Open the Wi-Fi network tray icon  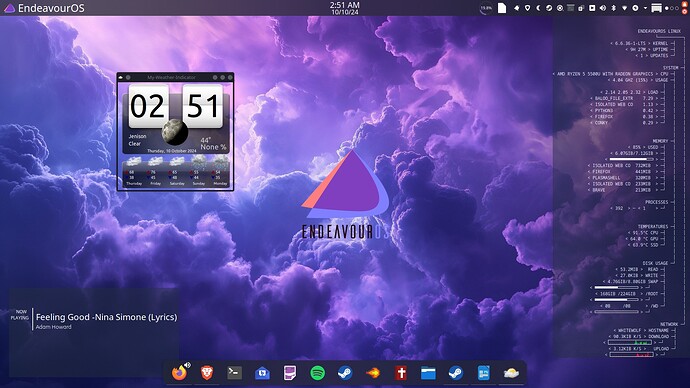click(624, 8)
